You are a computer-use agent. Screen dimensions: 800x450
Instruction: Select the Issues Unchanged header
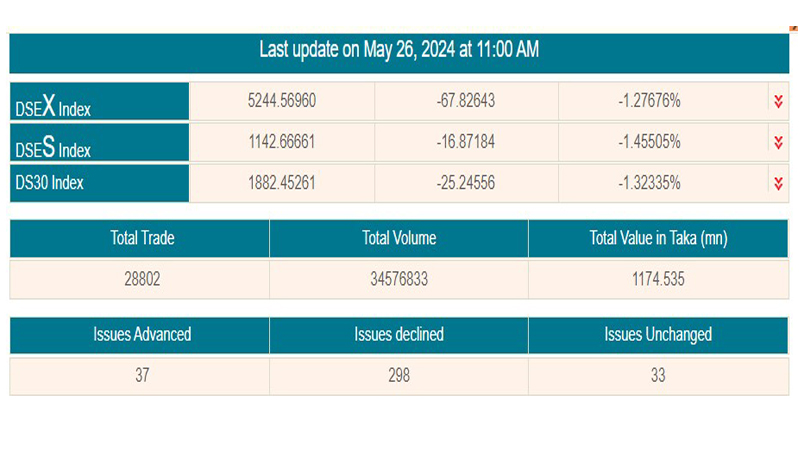click(x=659, y=335)
